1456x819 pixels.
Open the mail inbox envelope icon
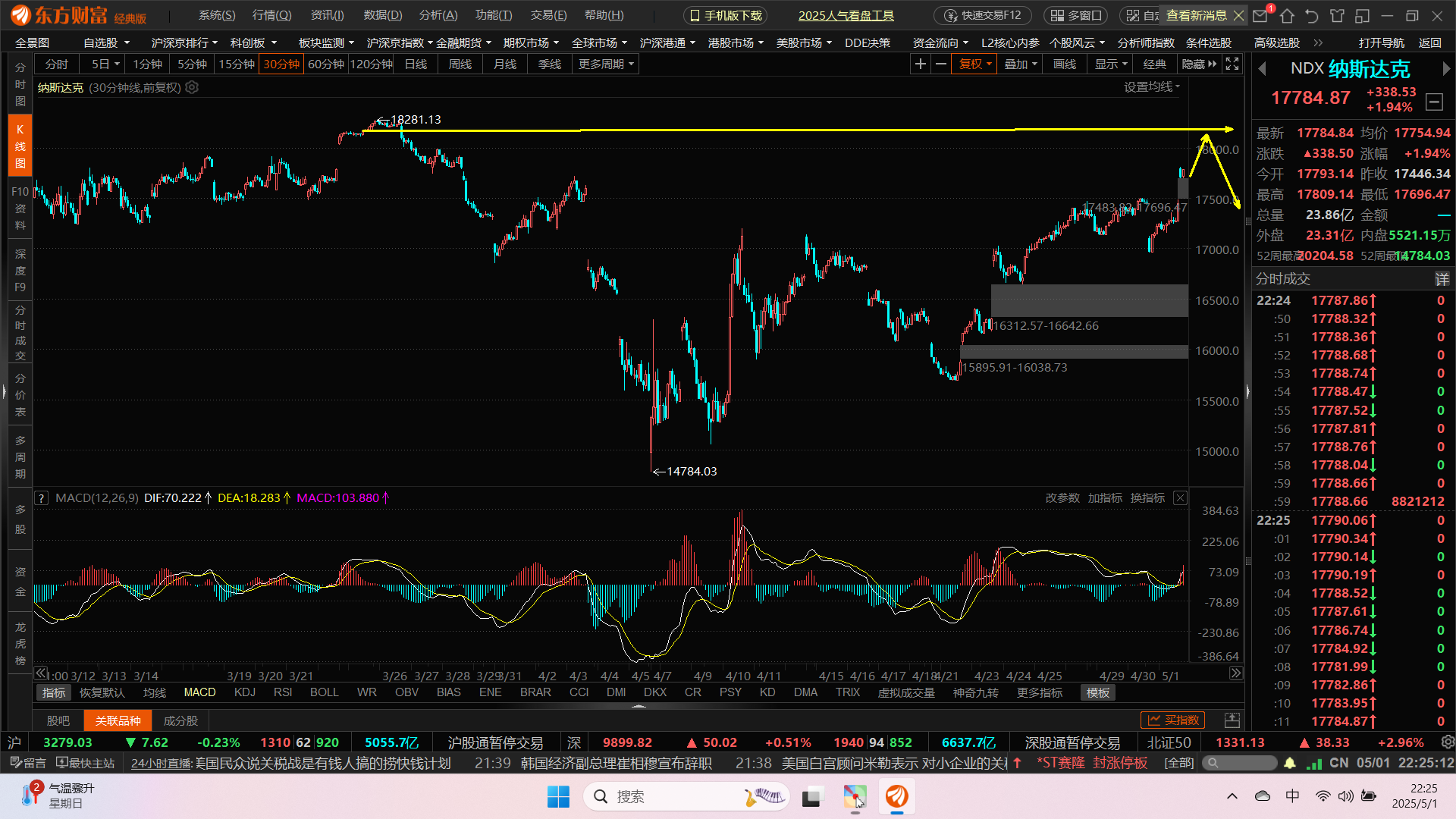tap(1260, 15)
